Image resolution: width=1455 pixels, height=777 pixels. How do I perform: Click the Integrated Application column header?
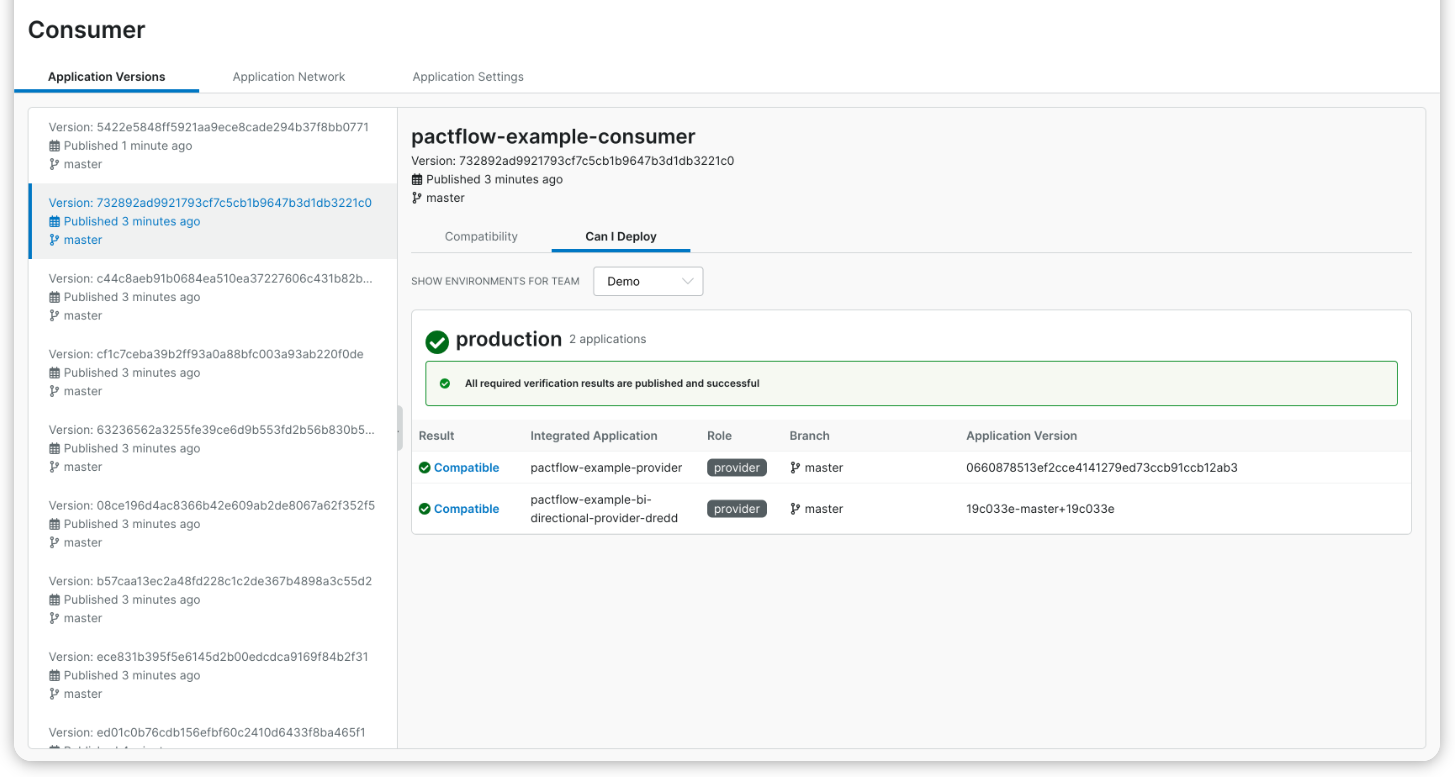click(x=594, y=436)
